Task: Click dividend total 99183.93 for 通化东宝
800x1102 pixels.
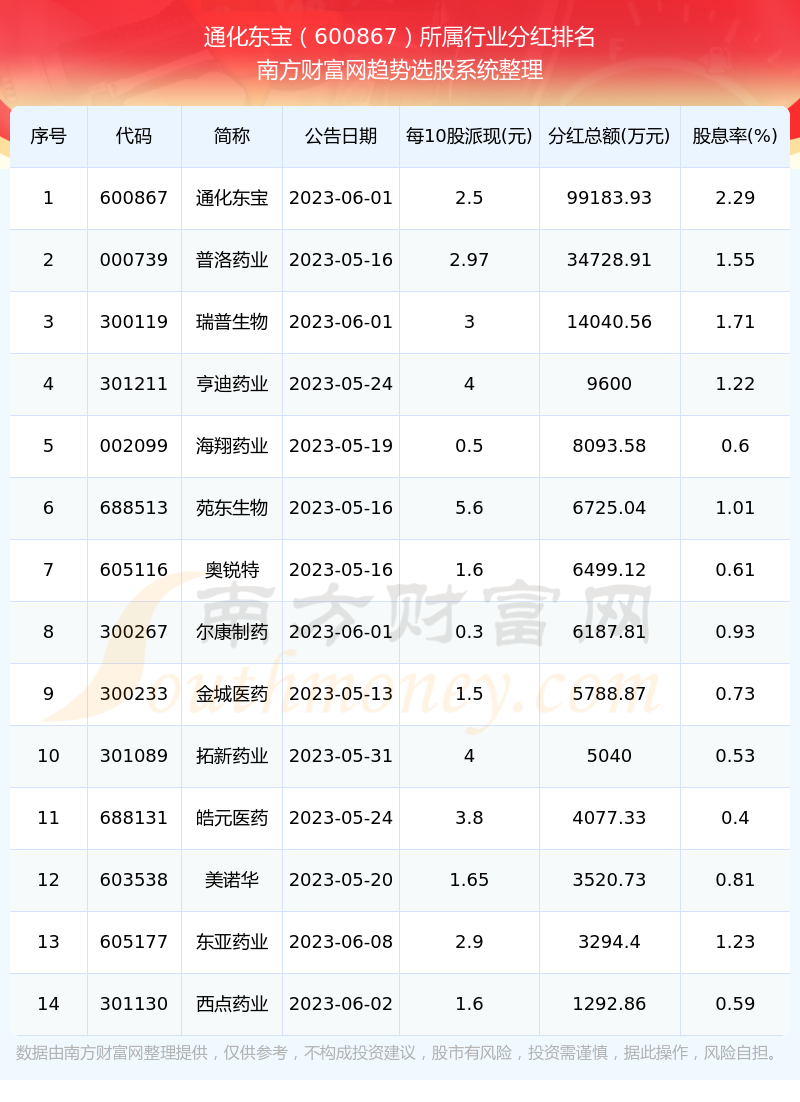Action: (x=609, y=197)
